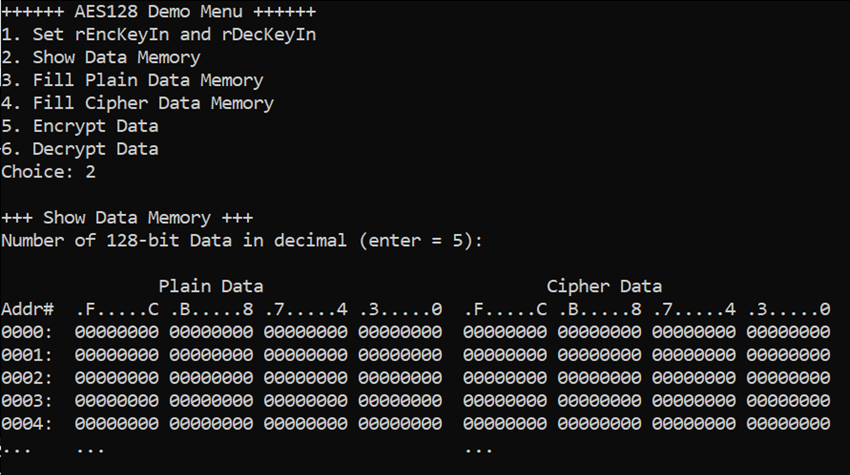Select the Show Data Memory menu line
Screen dimensions: 850x475
101,57
